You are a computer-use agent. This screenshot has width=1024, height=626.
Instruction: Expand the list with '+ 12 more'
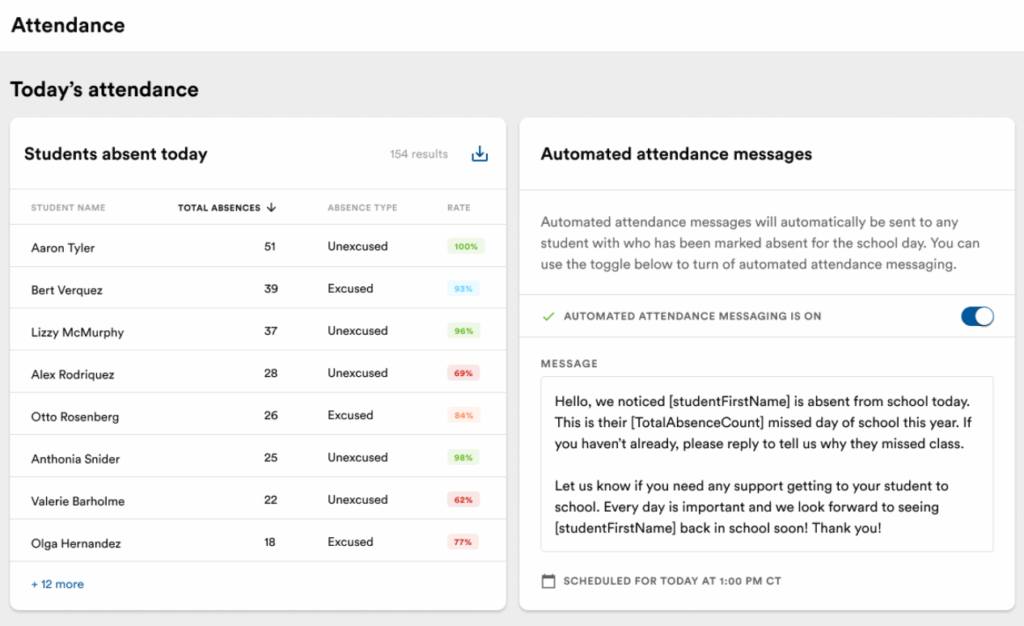(57, 584)
